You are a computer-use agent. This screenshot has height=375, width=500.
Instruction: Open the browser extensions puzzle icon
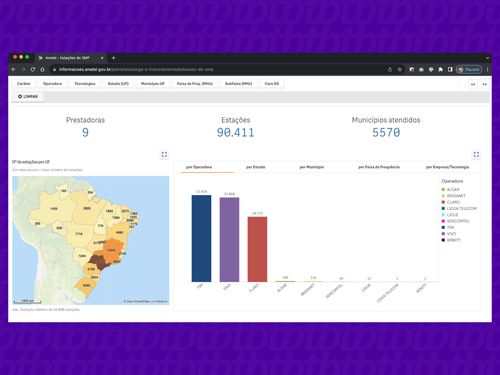point(440,69)
